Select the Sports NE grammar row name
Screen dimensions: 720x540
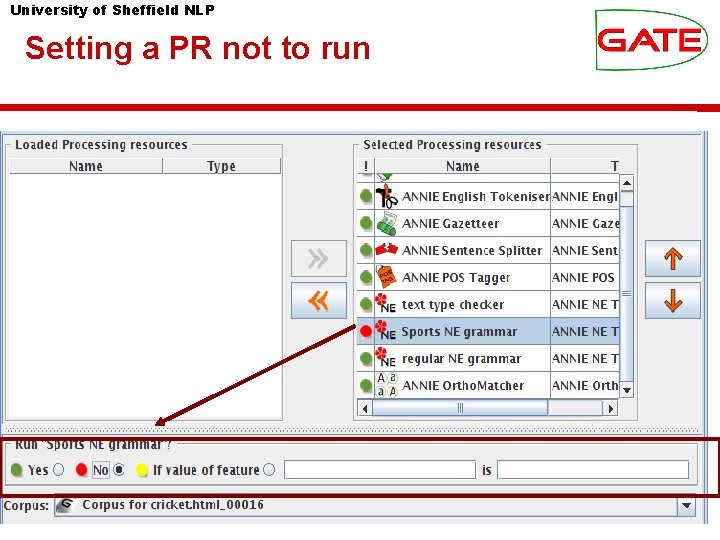[459, 332]
